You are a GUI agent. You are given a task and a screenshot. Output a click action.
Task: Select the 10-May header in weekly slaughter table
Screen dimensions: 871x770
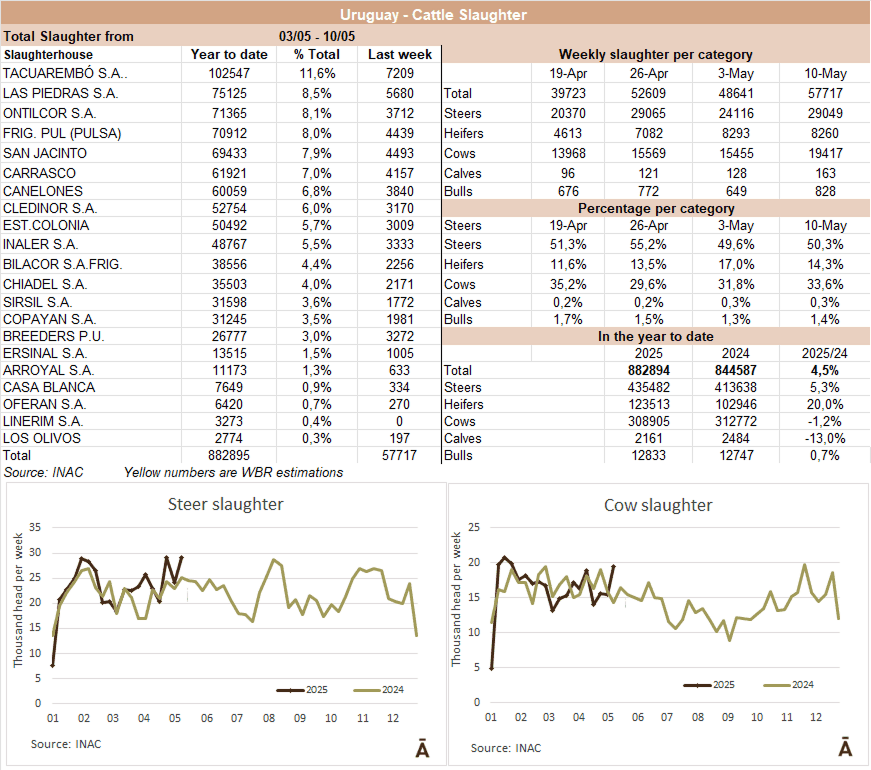click(x=826, y=73)
